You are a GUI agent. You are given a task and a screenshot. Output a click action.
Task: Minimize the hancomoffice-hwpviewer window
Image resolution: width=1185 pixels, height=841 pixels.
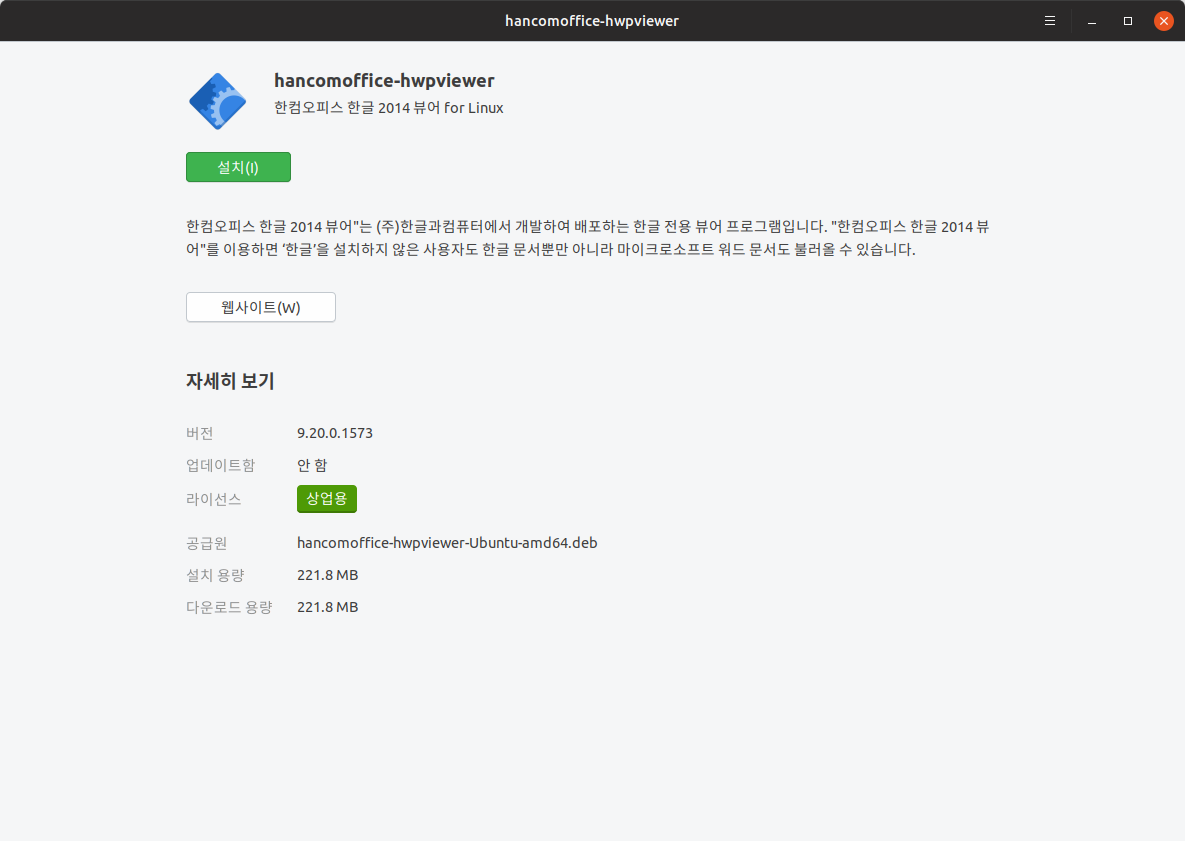pyautogui.click(x=1092, y=21)
